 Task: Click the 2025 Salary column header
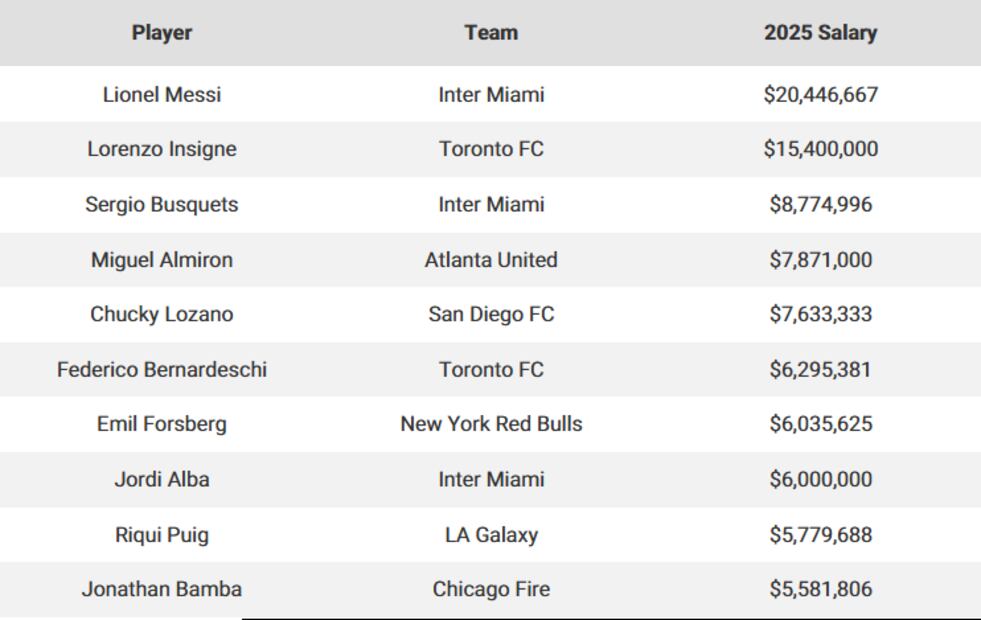point(820,33)
